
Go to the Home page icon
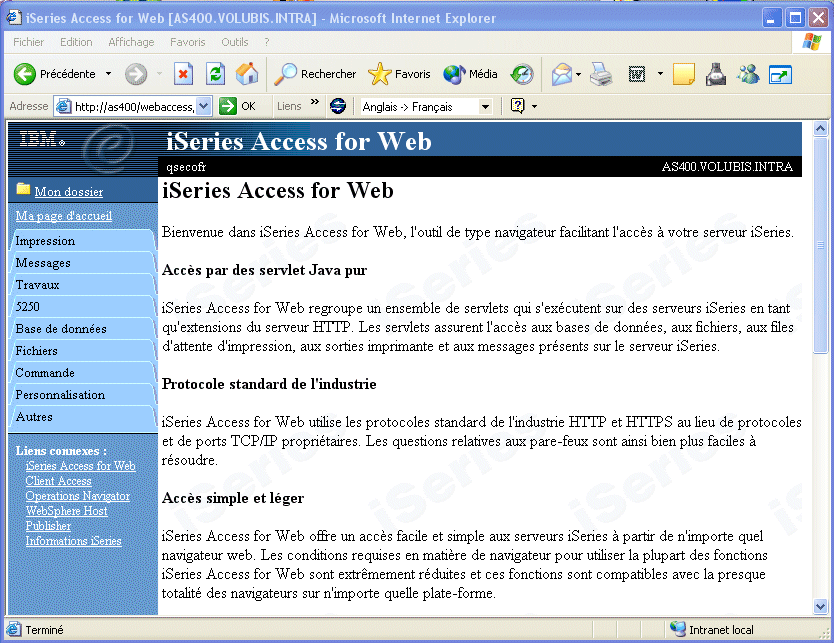[247, 74]
